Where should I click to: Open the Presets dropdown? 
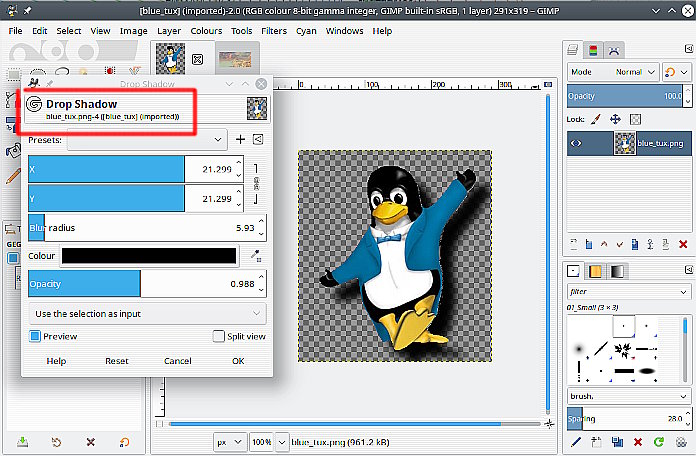click(147, 140)
